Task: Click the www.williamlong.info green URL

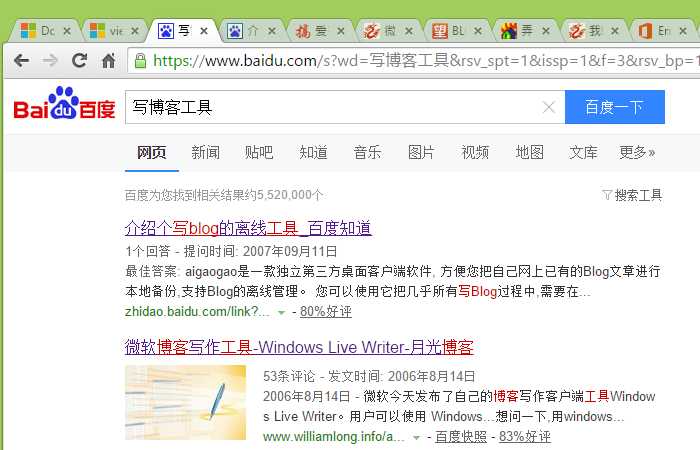Action: point(334,436)
